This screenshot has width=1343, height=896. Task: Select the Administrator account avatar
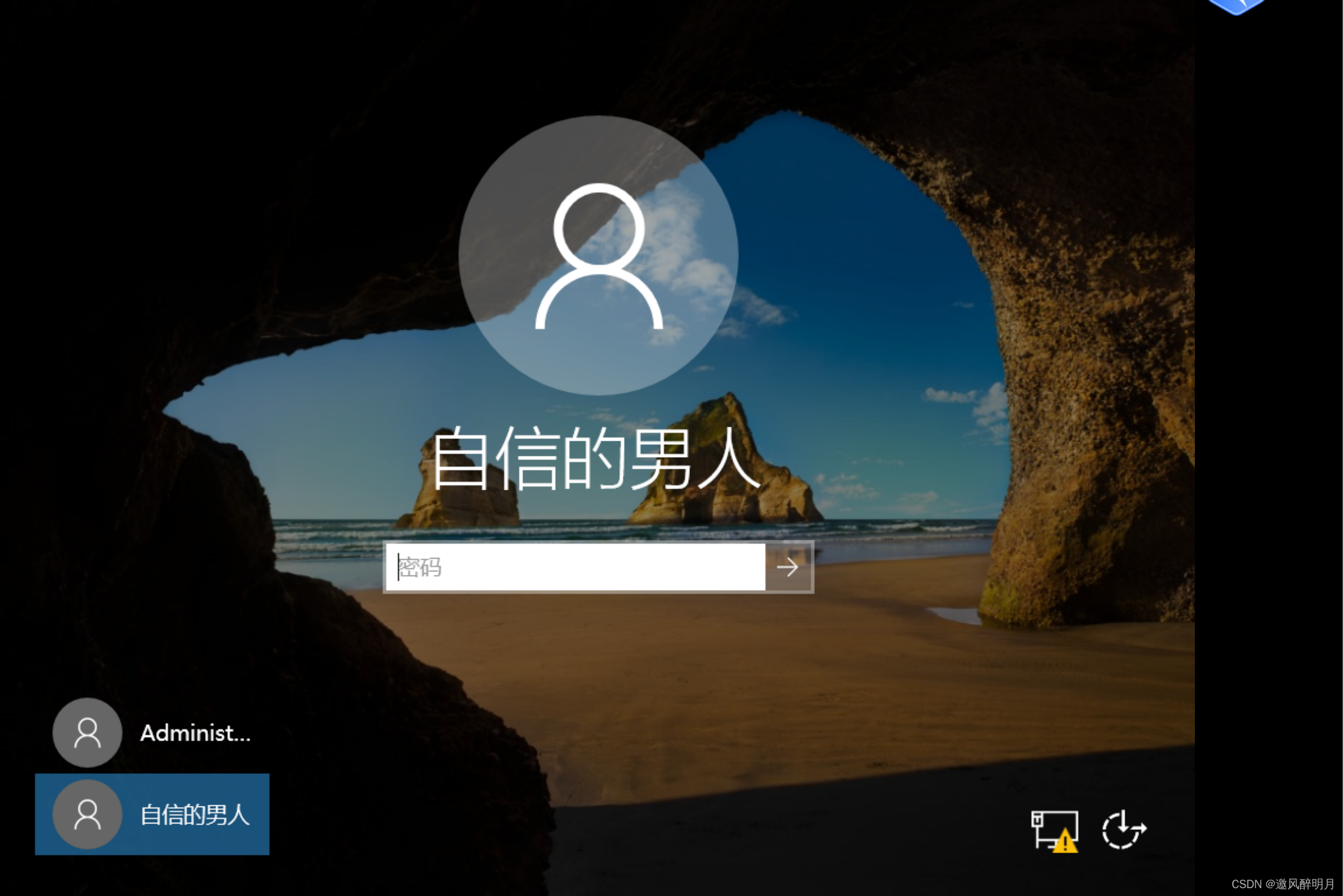pos(88,732)
